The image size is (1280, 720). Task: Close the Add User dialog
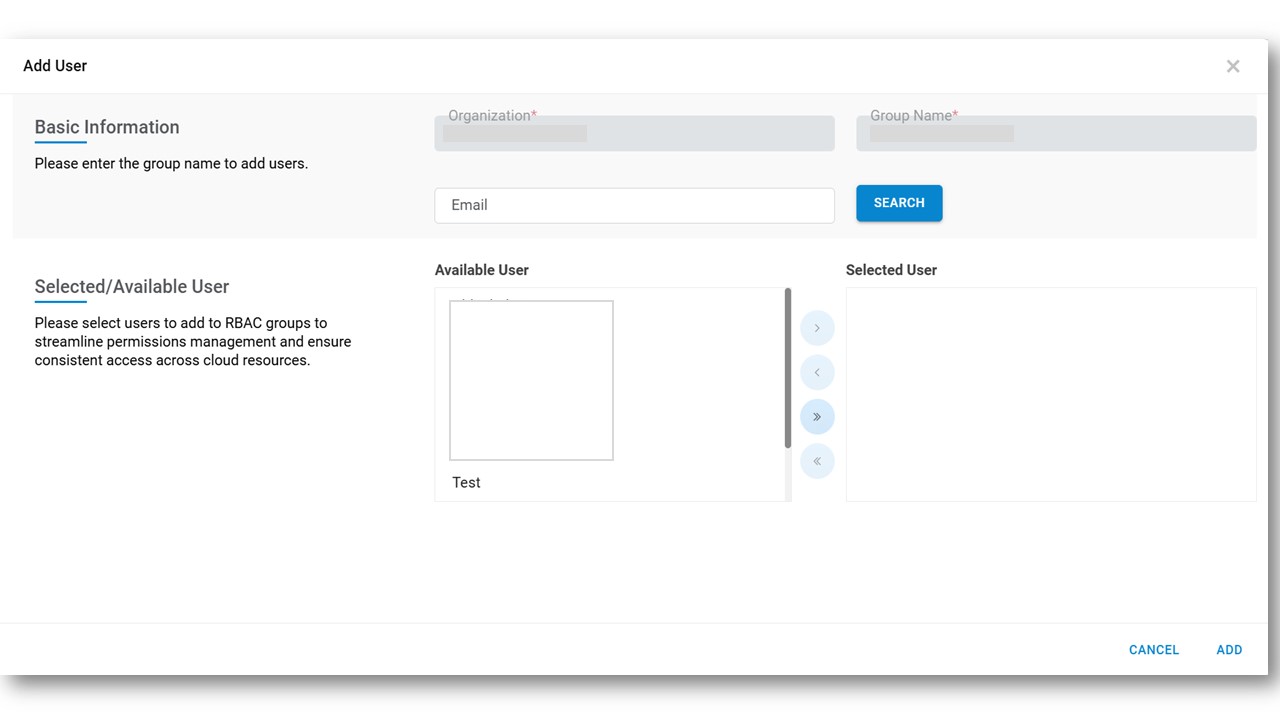click(x=1233, y=66)
